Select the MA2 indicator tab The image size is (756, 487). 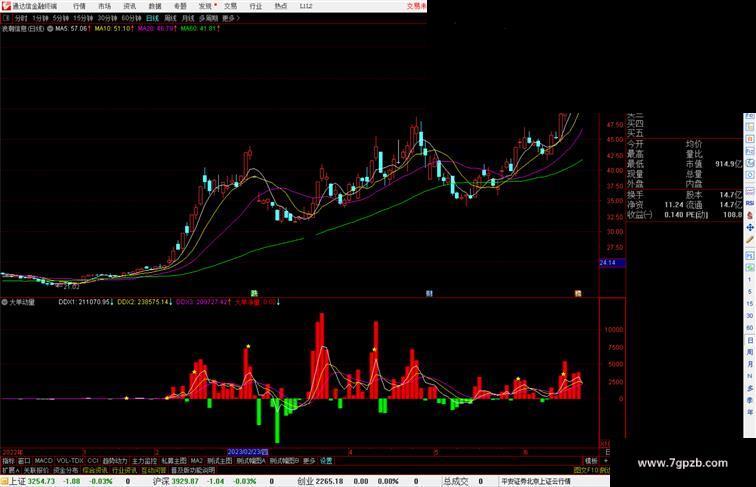pos(197,461)
